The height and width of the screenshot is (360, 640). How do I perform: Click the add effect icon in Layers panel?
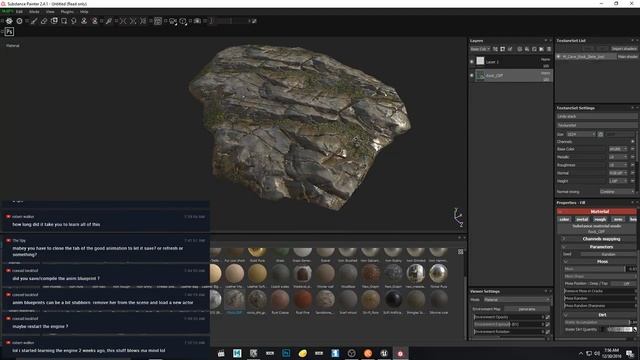click(x=510, y=49)
